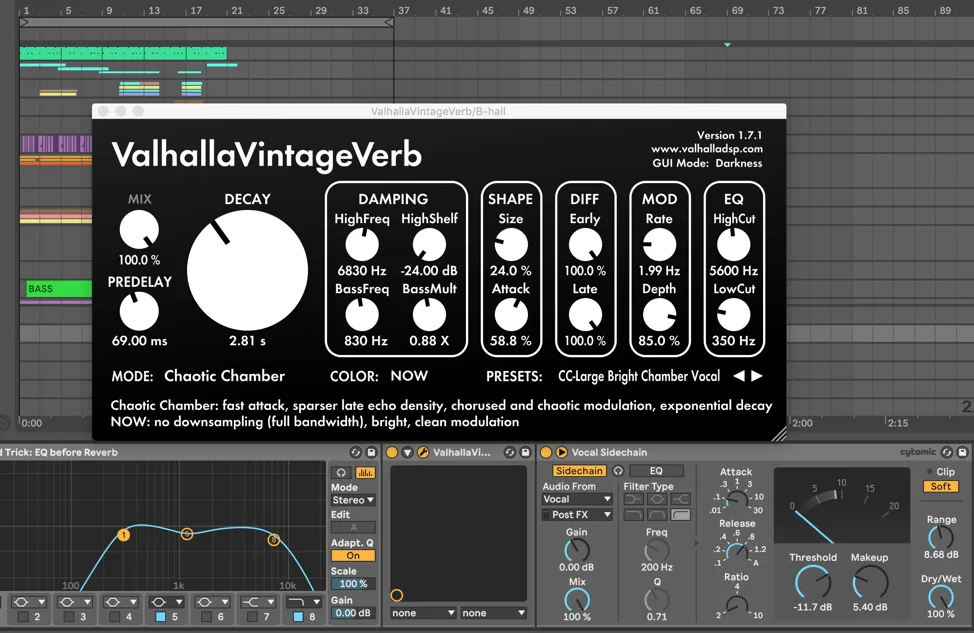The image size is (974, 633).
Task: Click EQ band 1 handle on curve
Action: (x=124, y=535)
